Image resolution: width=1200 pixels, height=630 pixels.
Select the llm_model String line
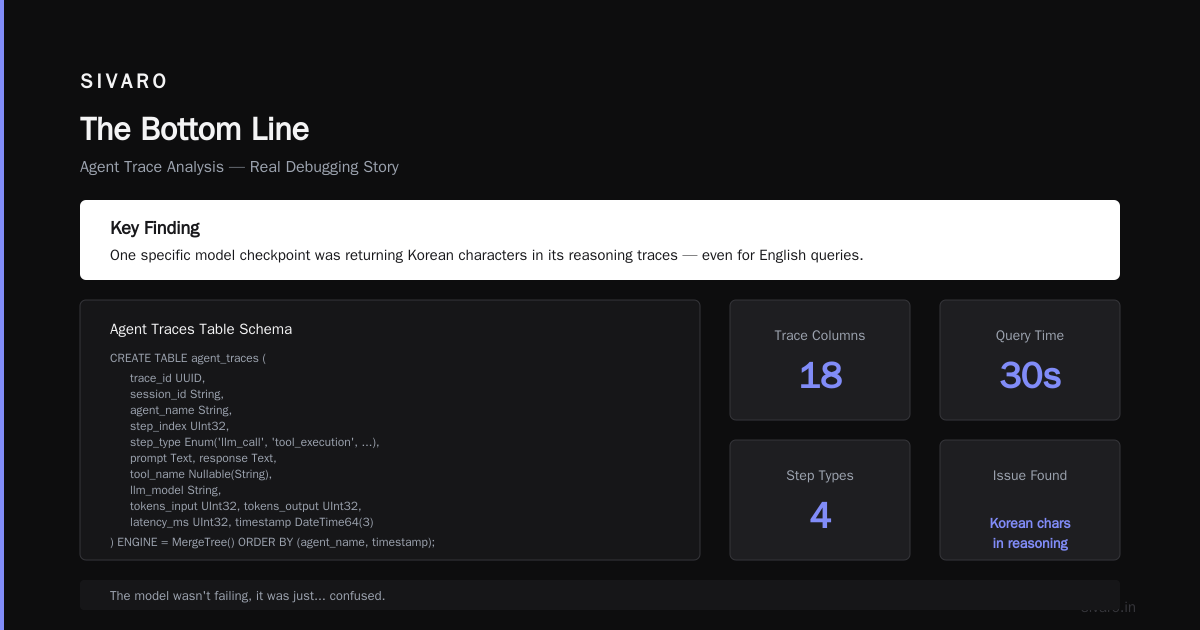(x=175, y=490)
